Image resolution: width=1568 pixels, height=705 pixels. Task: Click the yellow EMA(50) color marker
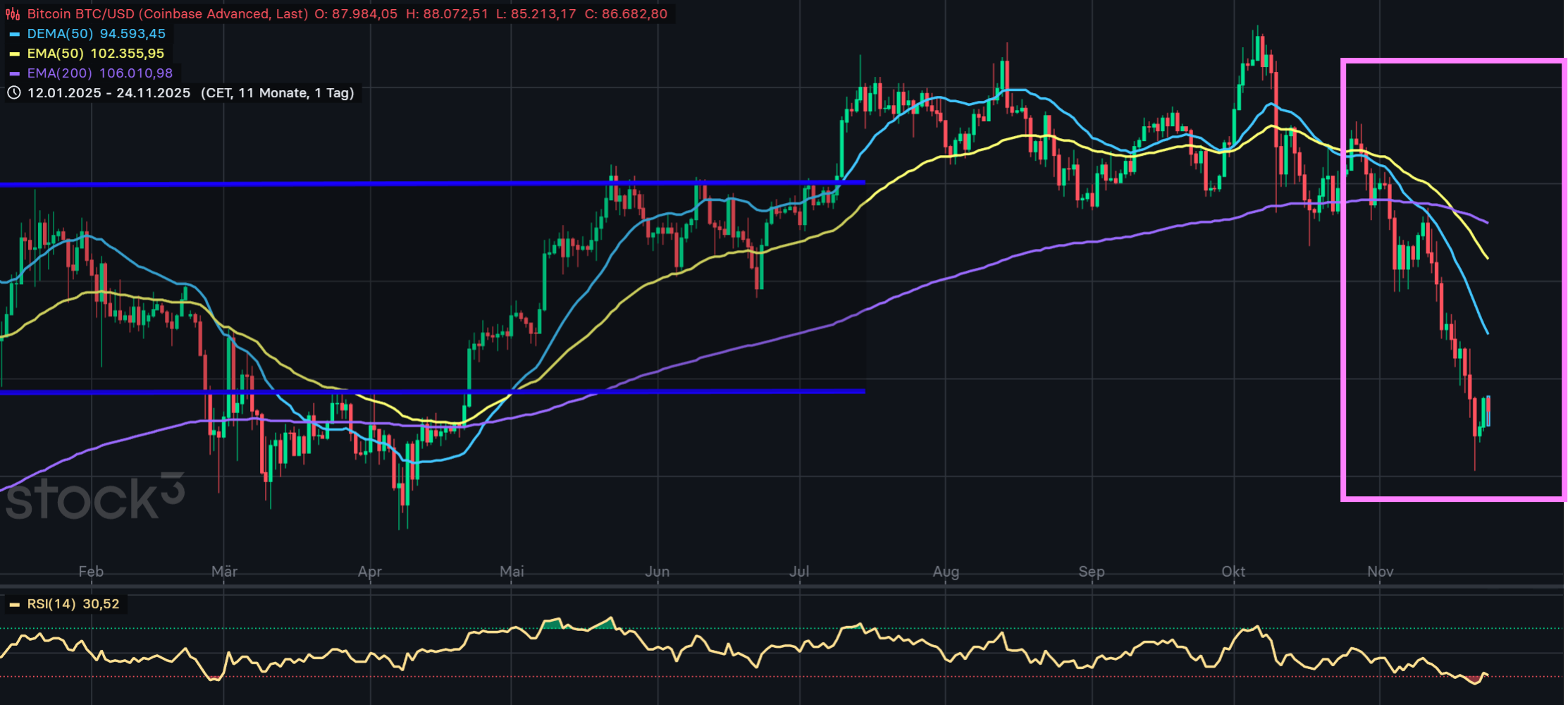tap(15, 54)
